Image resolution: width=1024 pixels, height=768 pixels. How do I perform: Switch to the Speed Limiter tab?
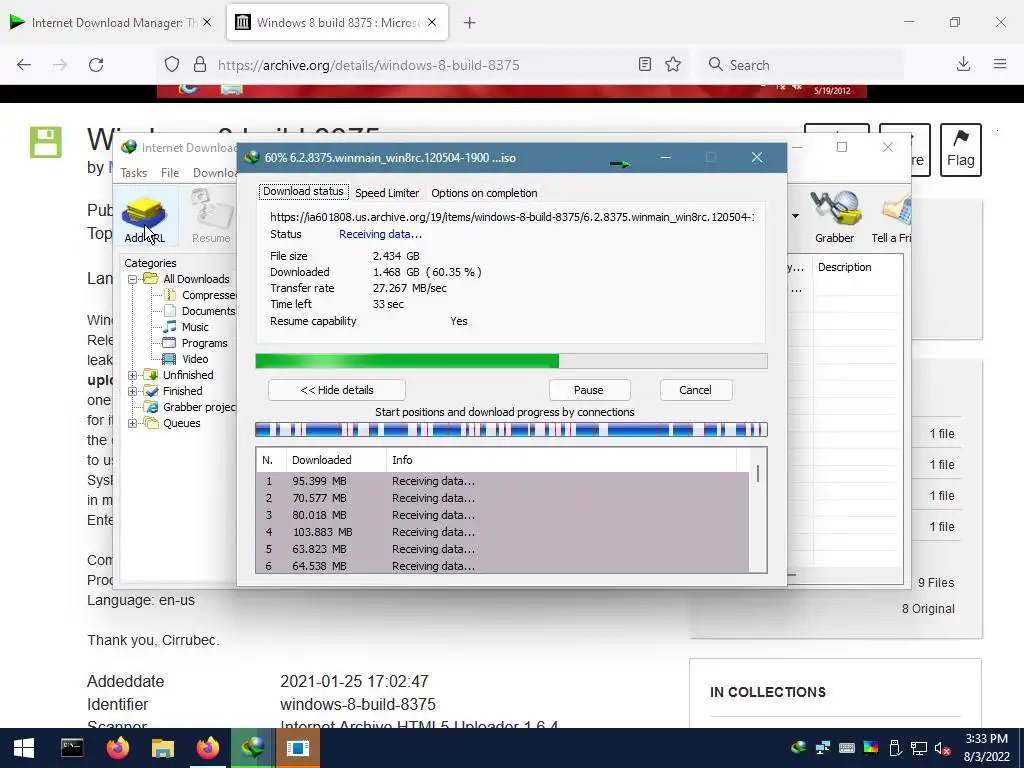[387, 193]
